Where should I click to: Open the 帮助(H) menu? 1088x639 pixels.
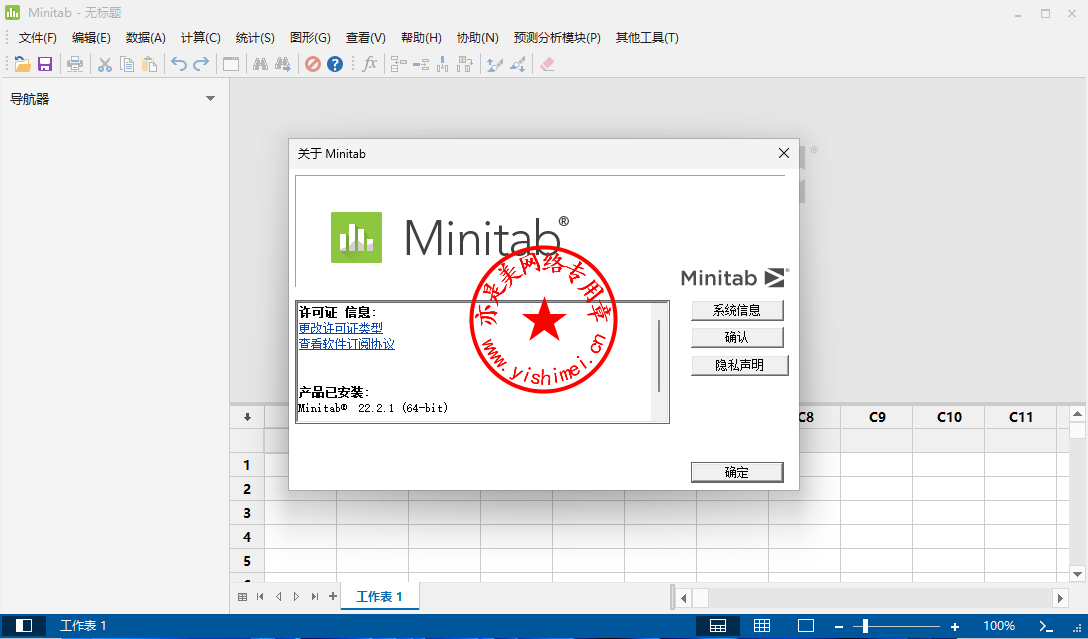click(421, 38)
